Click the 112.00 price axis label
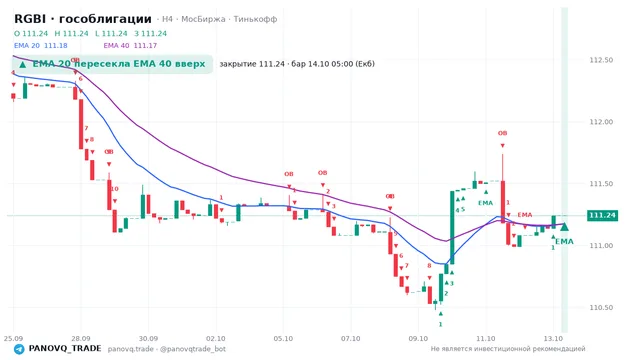This screenshot has height=360, width=640. pos(601,122)
